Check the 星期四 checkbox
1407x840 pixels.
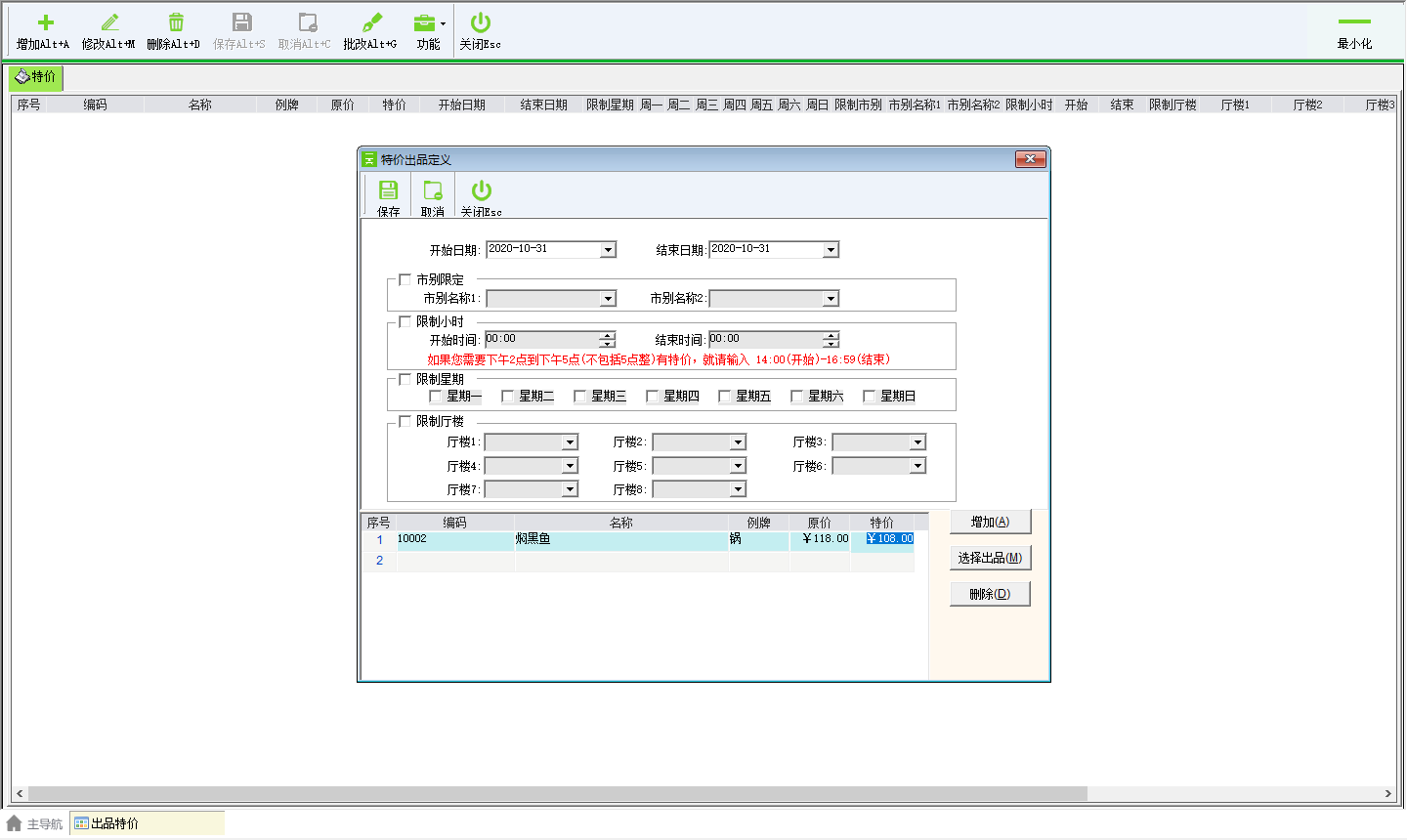point(653,396)
